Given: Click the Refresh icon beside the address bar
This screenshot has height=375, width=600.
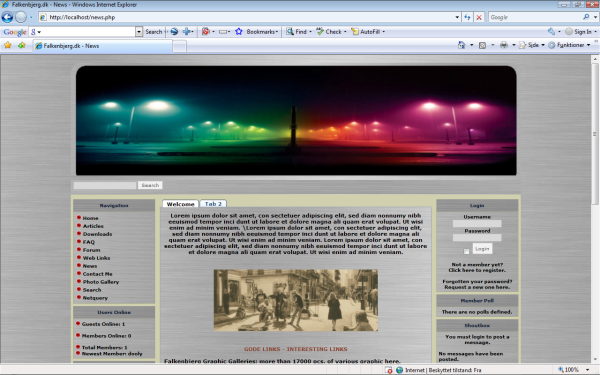Looking at the screenshot, I should coord(467,17).
